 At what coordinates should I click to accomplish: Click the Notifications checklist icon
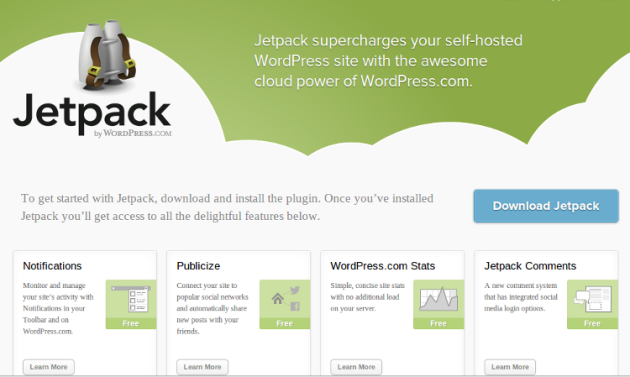click(x=131, y=299)
